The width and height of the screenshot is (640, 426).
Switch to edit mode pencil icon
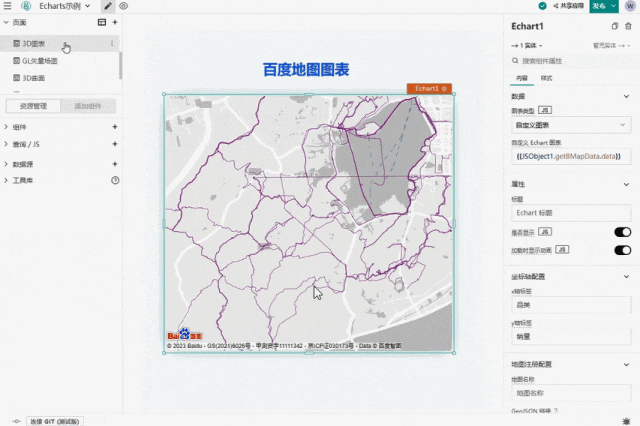click(x=108, y=6)
